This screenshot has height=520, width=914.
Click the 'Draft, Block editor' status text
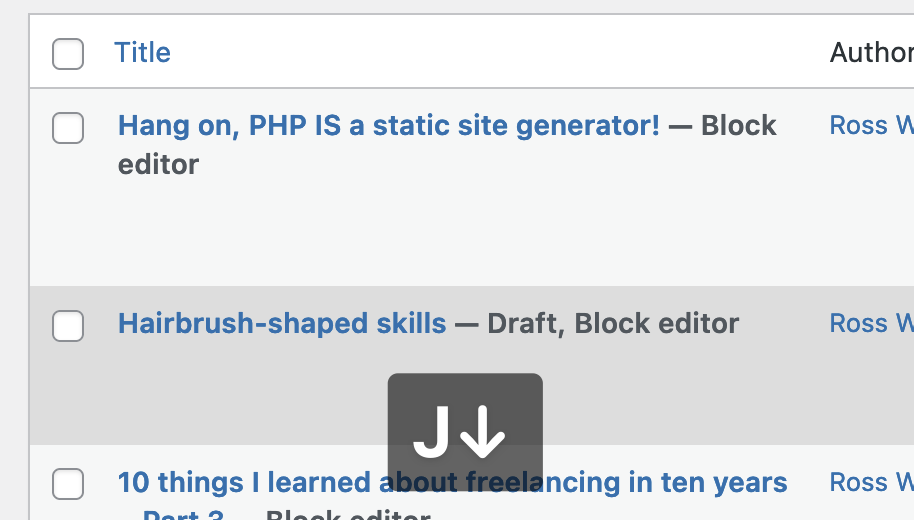[612, 324]
